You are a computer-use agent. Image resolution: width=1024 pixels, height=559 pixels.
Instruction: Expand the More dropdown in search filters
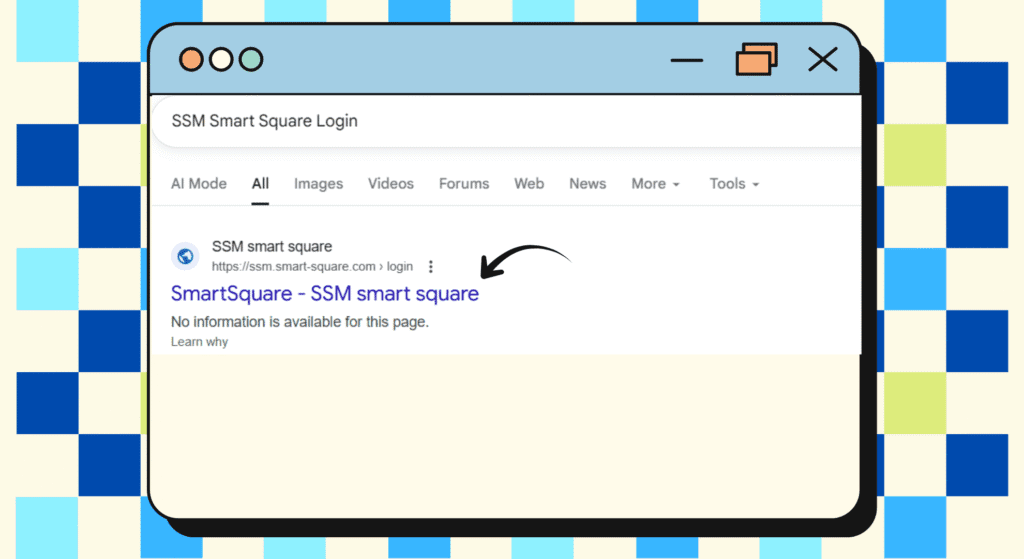(655, 184)
